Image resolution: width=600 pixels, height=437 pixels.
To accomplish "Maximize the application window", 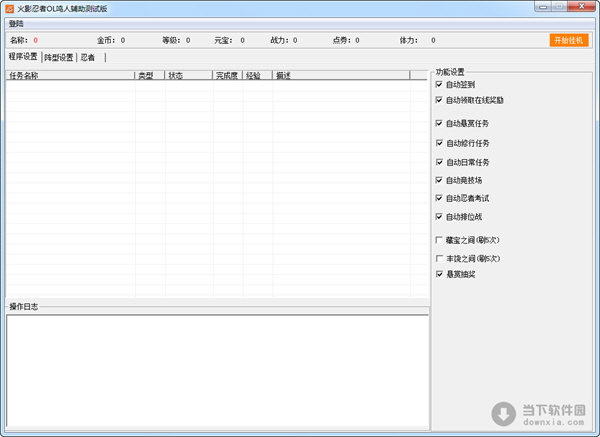I will [559, 7].
